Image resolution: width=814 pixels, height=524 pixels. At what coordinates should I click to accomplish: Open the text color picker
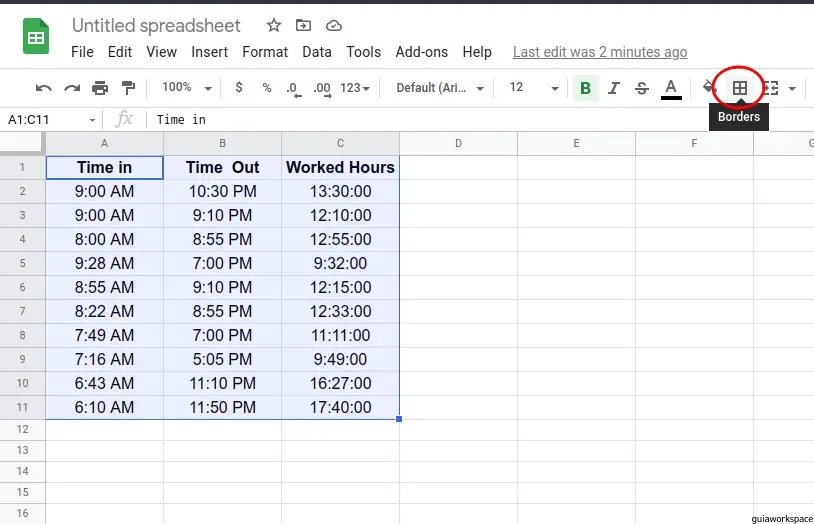click(x=671, y=88)
